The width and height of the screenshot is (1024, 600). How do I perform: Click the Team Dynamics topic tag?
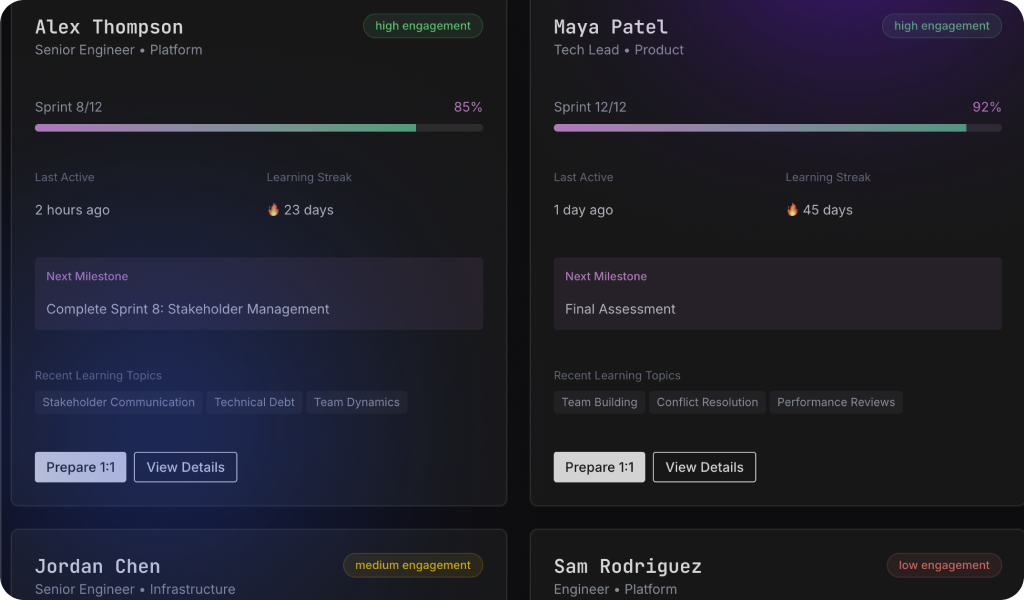[356, 402]
